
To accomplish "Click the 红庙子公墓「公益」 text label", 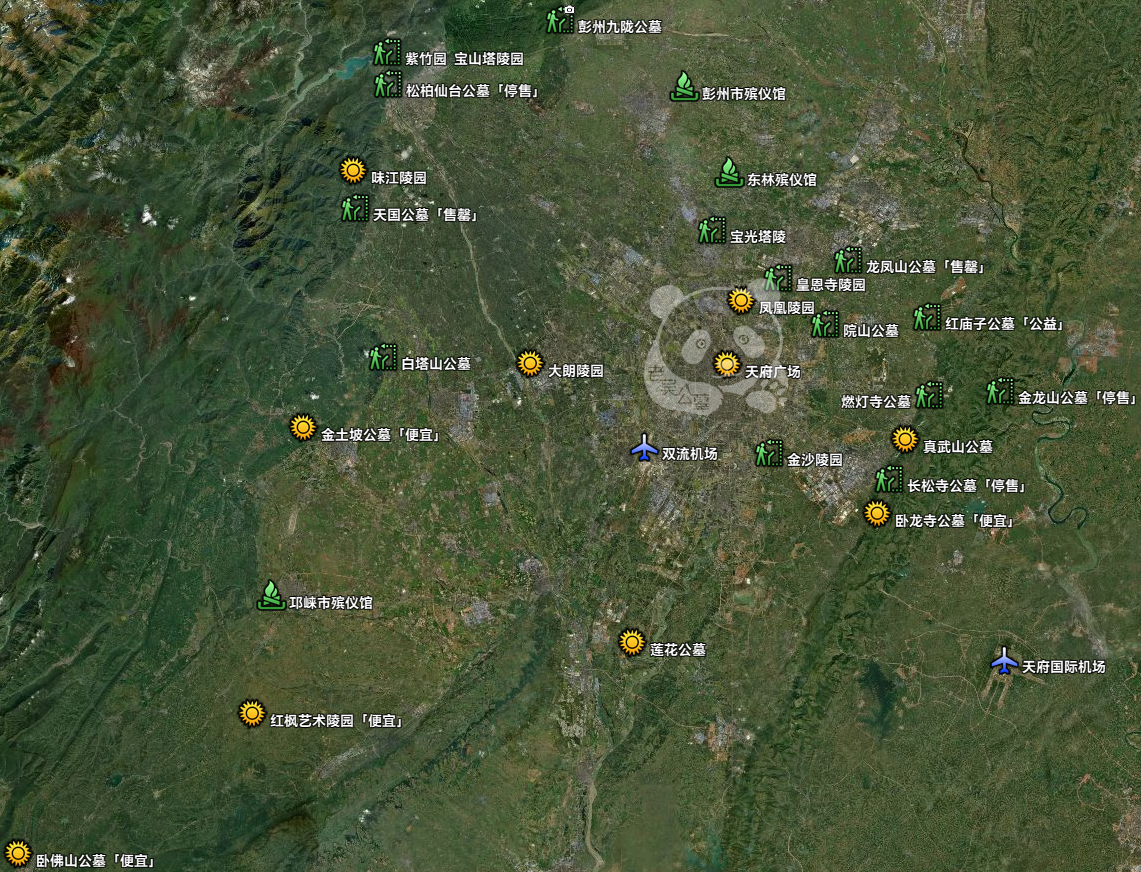I will pos(1004,324).
